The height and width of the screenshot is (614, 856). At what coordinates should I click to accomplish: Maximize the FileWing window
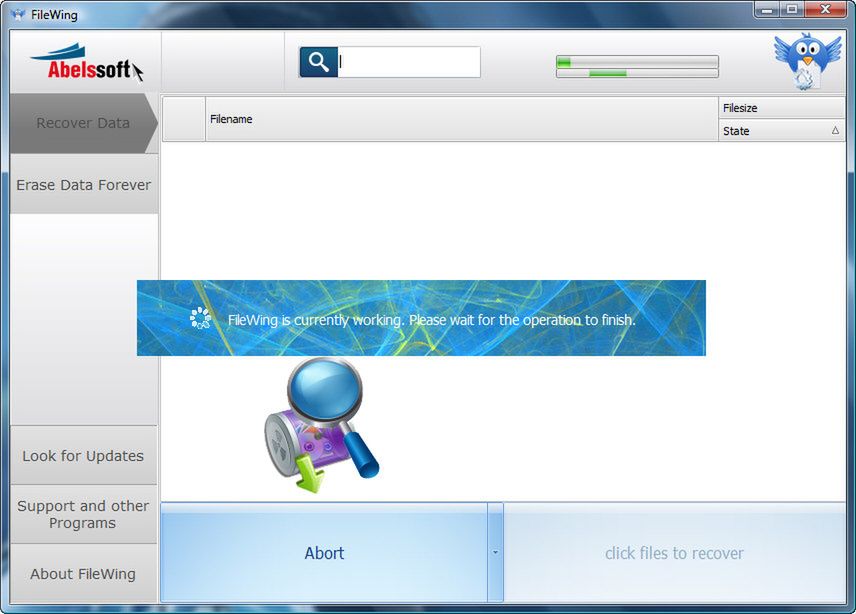792,10
